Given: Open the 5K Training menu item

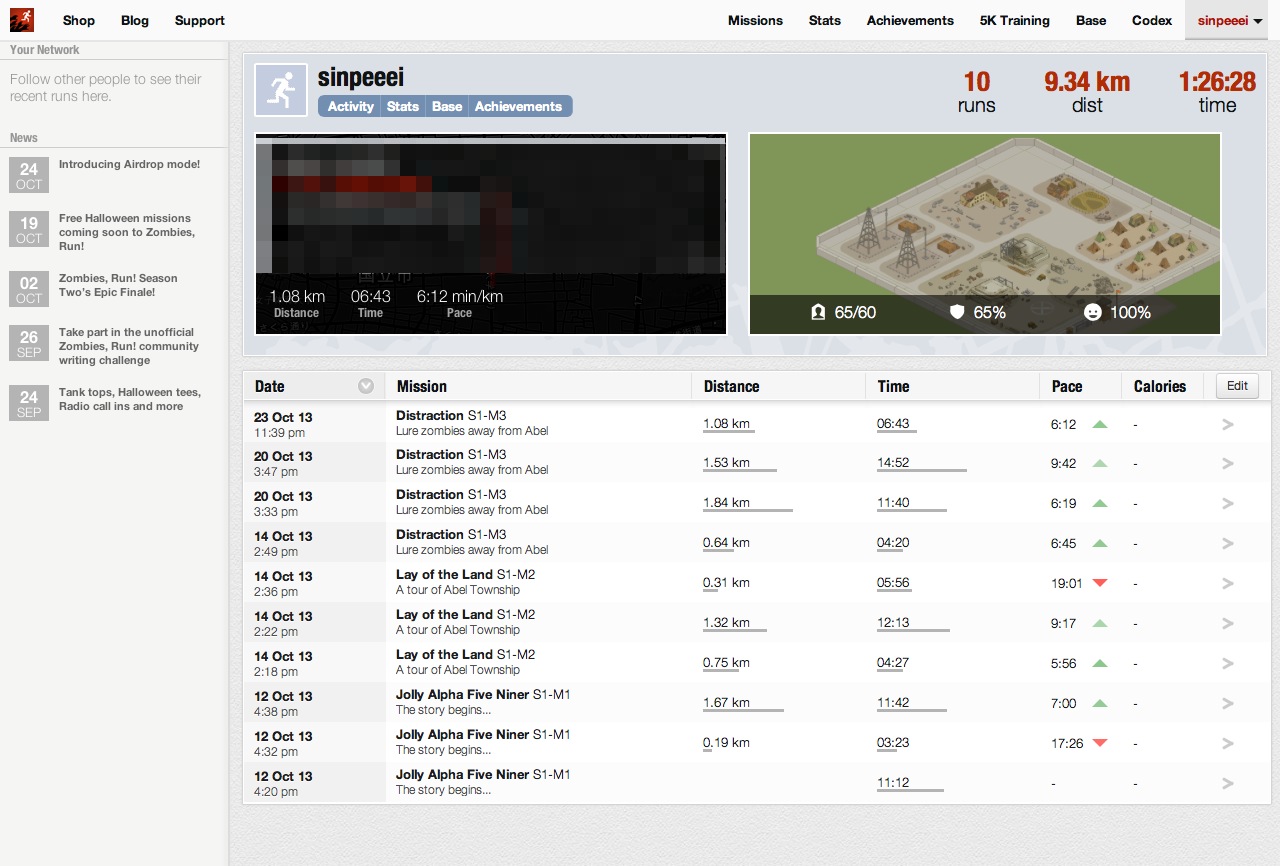Looking at the screenshot, I should [1015, 20].
